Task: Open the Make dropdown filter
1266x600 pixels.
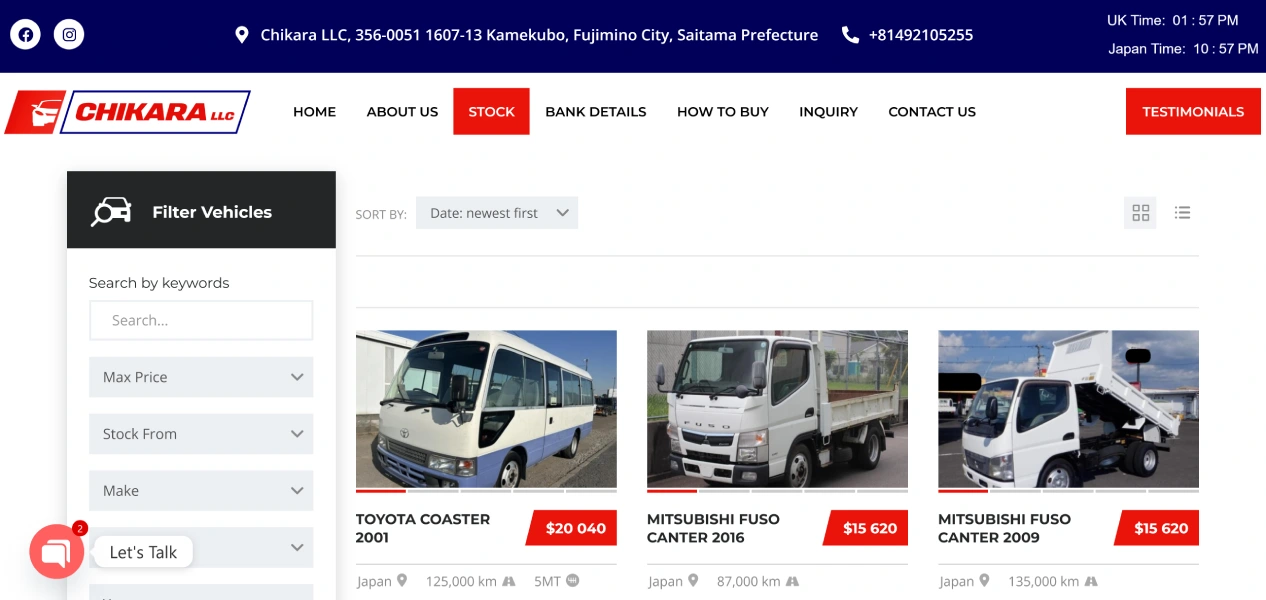Action: (201, 491)
